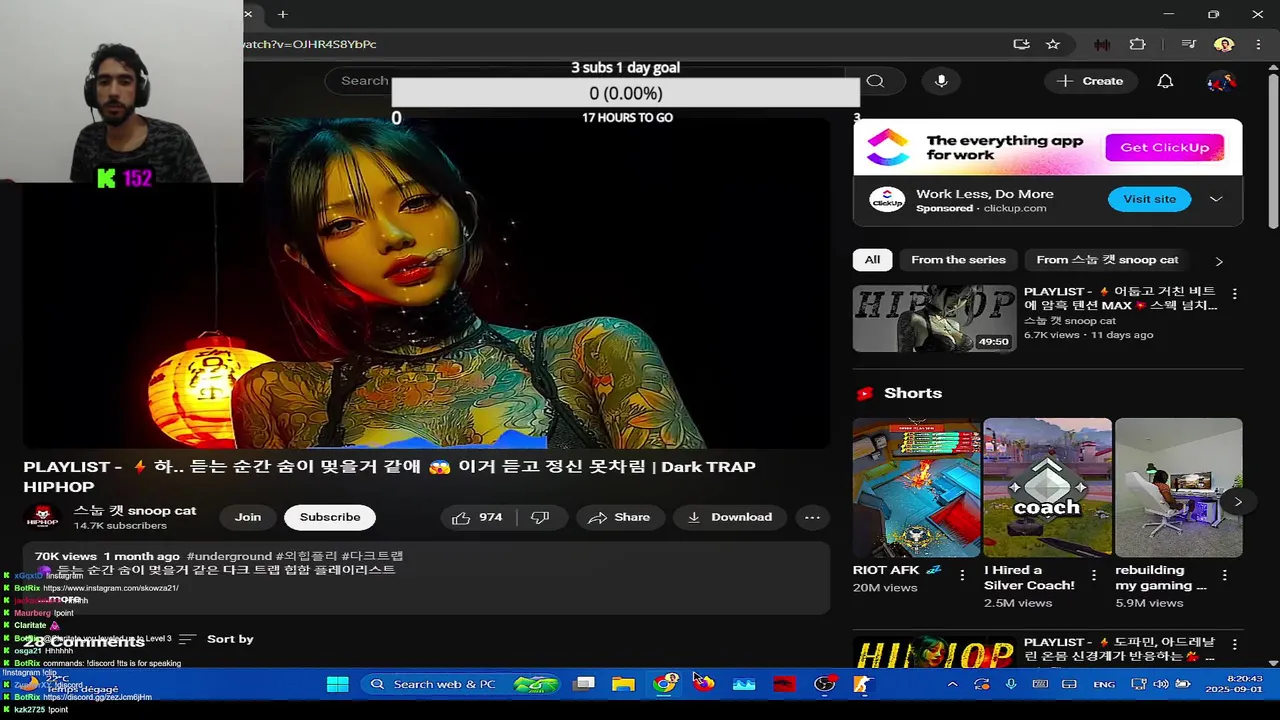Select From 스눕 캣 snoop cat chip
The height and width of the screenshot is (720, 1280).
click(1107, 260)
